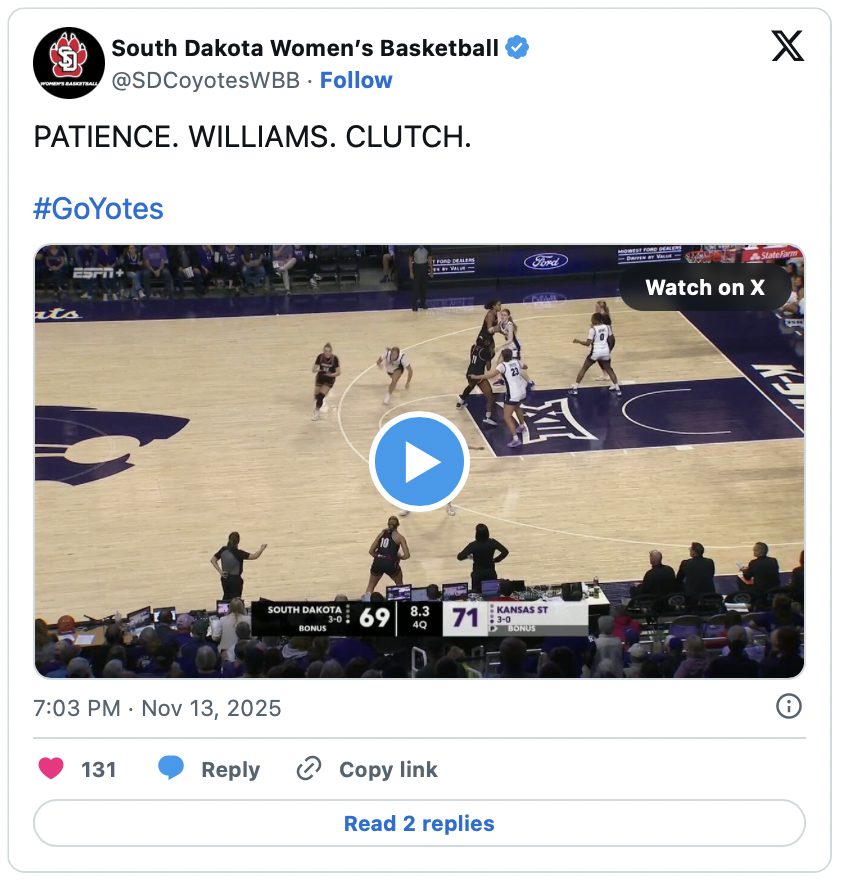Open the @SDCoyotesWBB handle
The height and width of the screenshot is (886, 844).
205,80
